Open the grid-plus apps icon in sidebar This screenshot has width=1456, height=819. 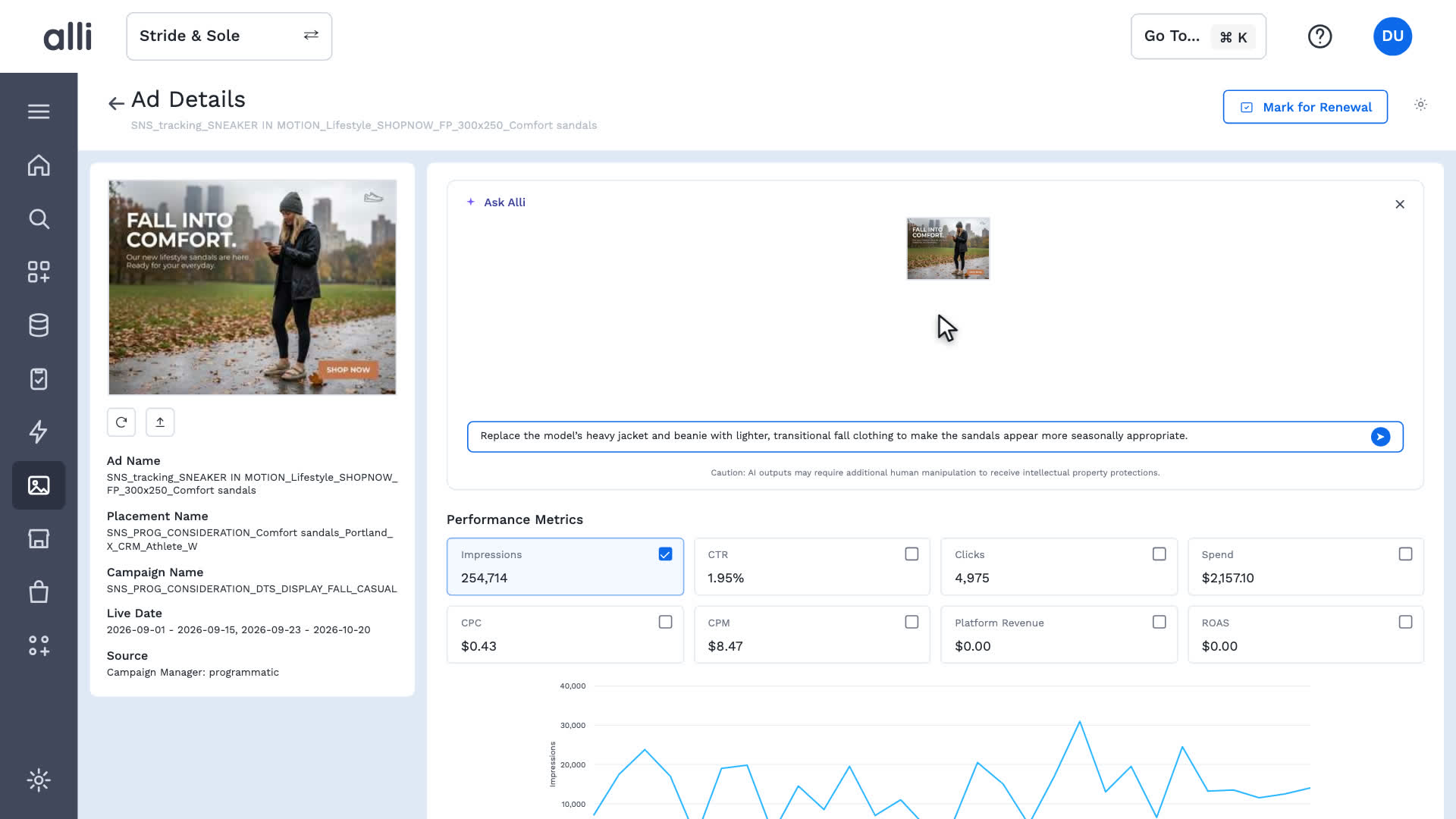click(x=39, y=272)
